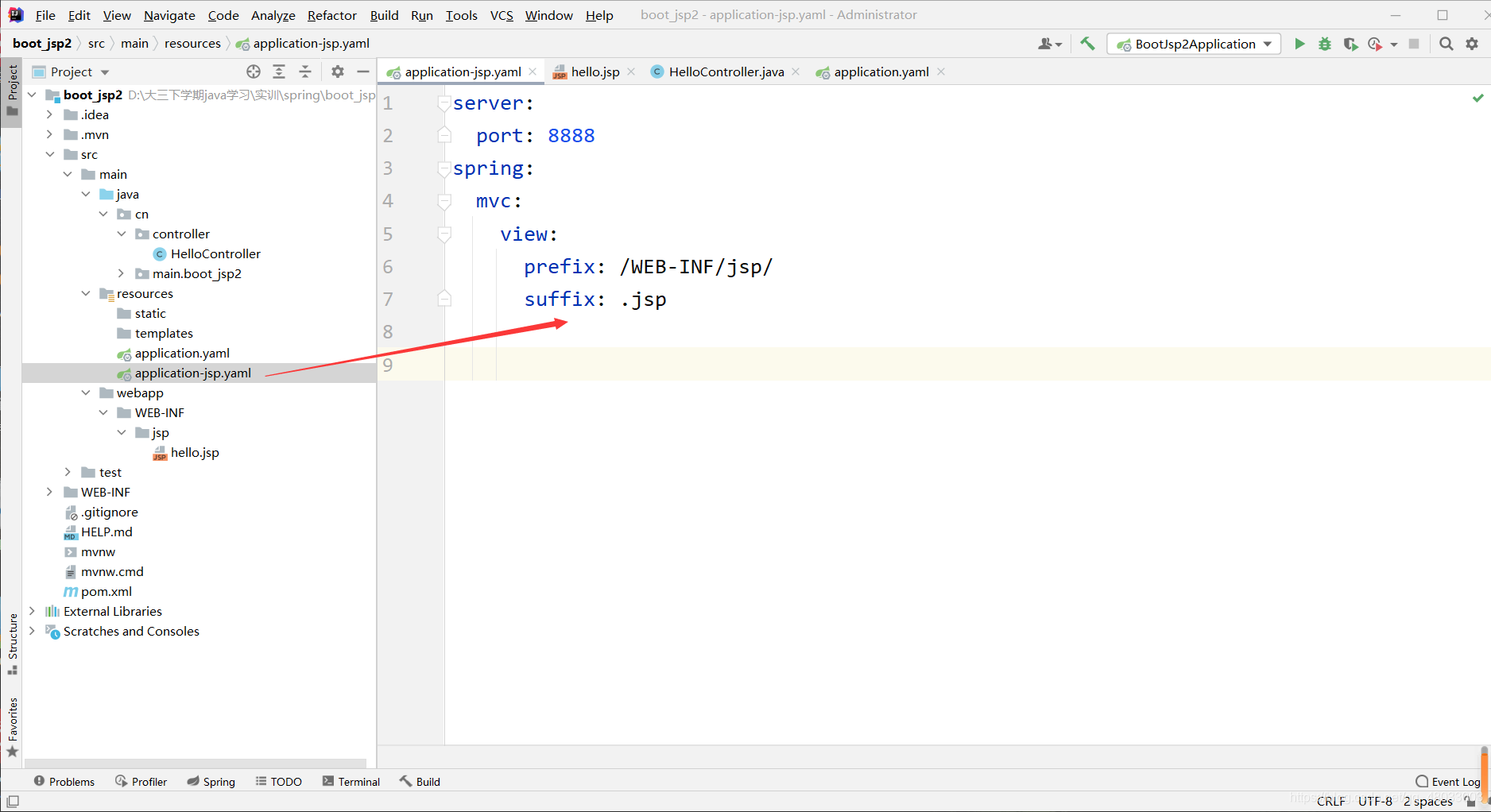This screenshot has height=812, width=1491.
Task: Click boot_jsp2 breadcrumb in navigation bar
Action: coord(42,44)
